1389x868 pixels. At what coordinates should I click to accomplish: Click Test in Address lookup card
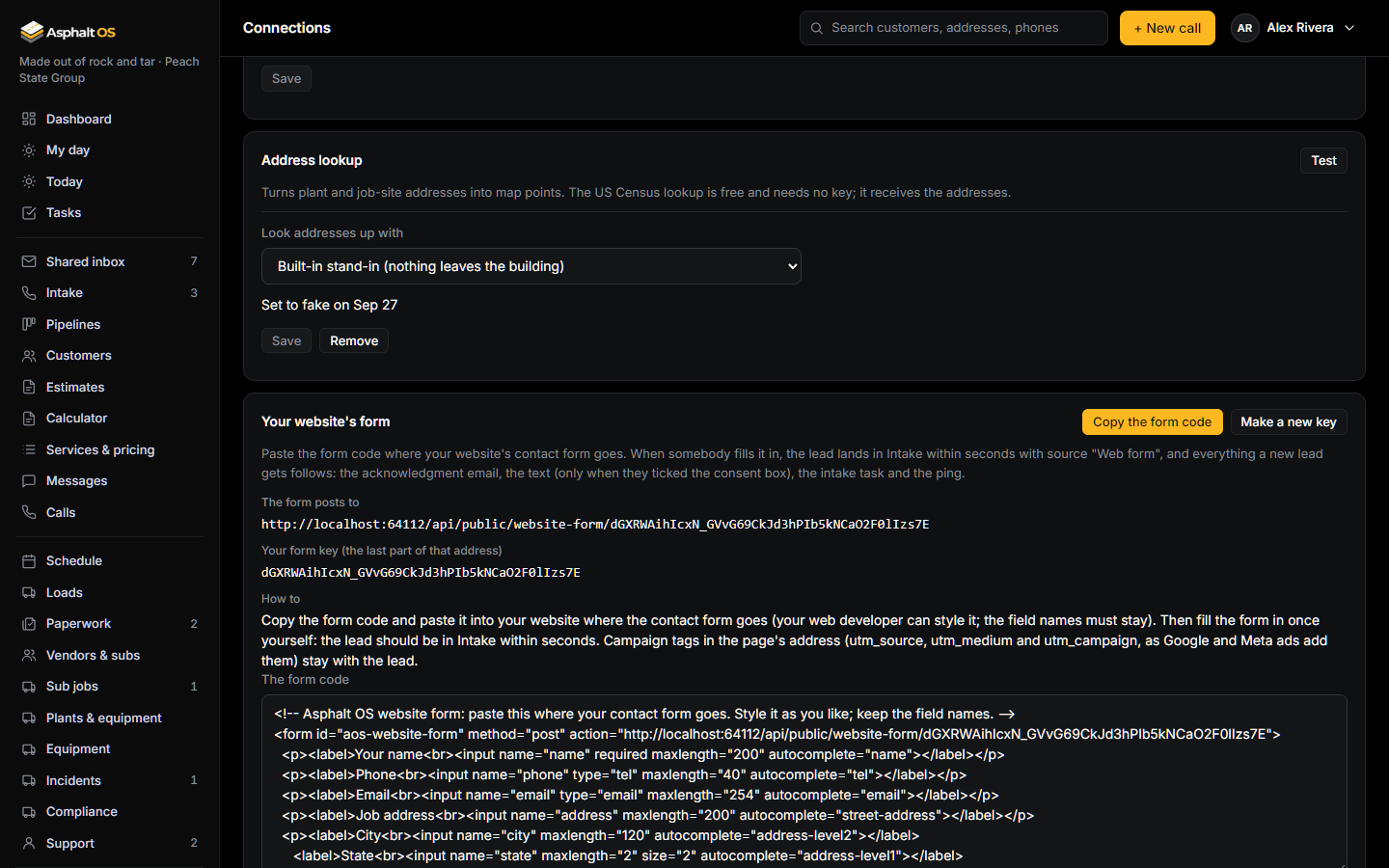point(1323,161)
